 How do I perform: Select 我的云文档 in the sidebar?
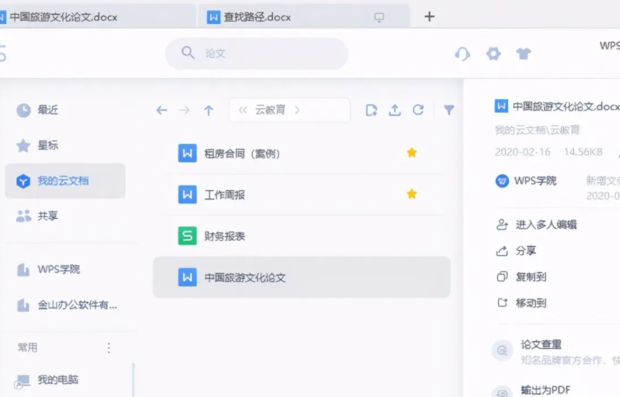point(65,181)
